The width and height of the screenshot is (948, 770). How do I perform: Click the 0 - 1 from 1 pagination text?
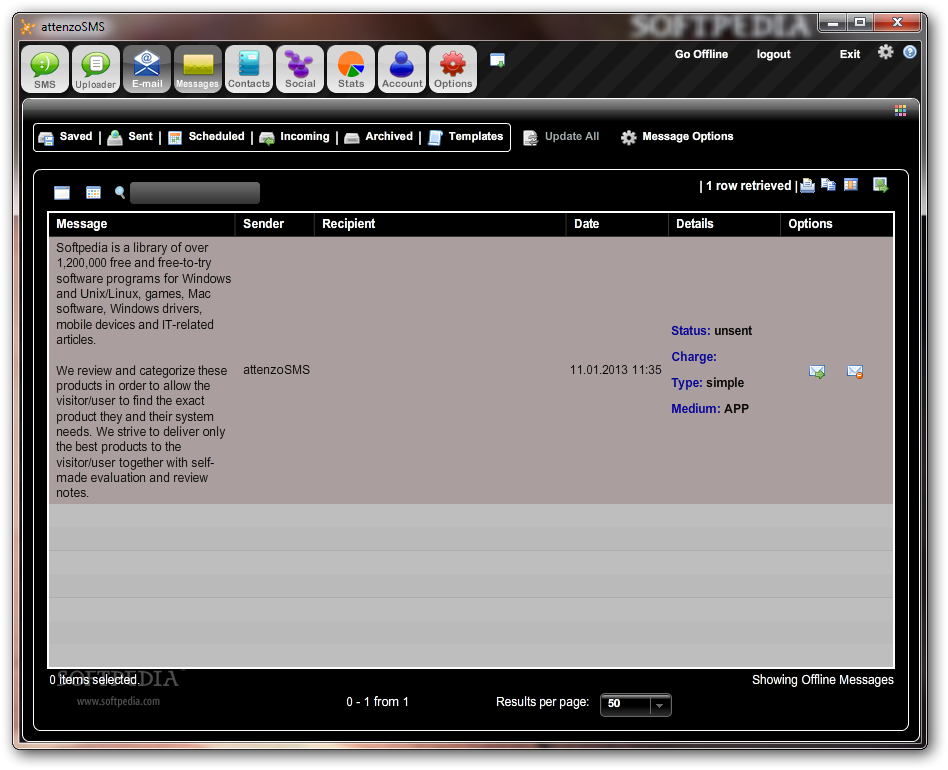(x=377, y=702)
